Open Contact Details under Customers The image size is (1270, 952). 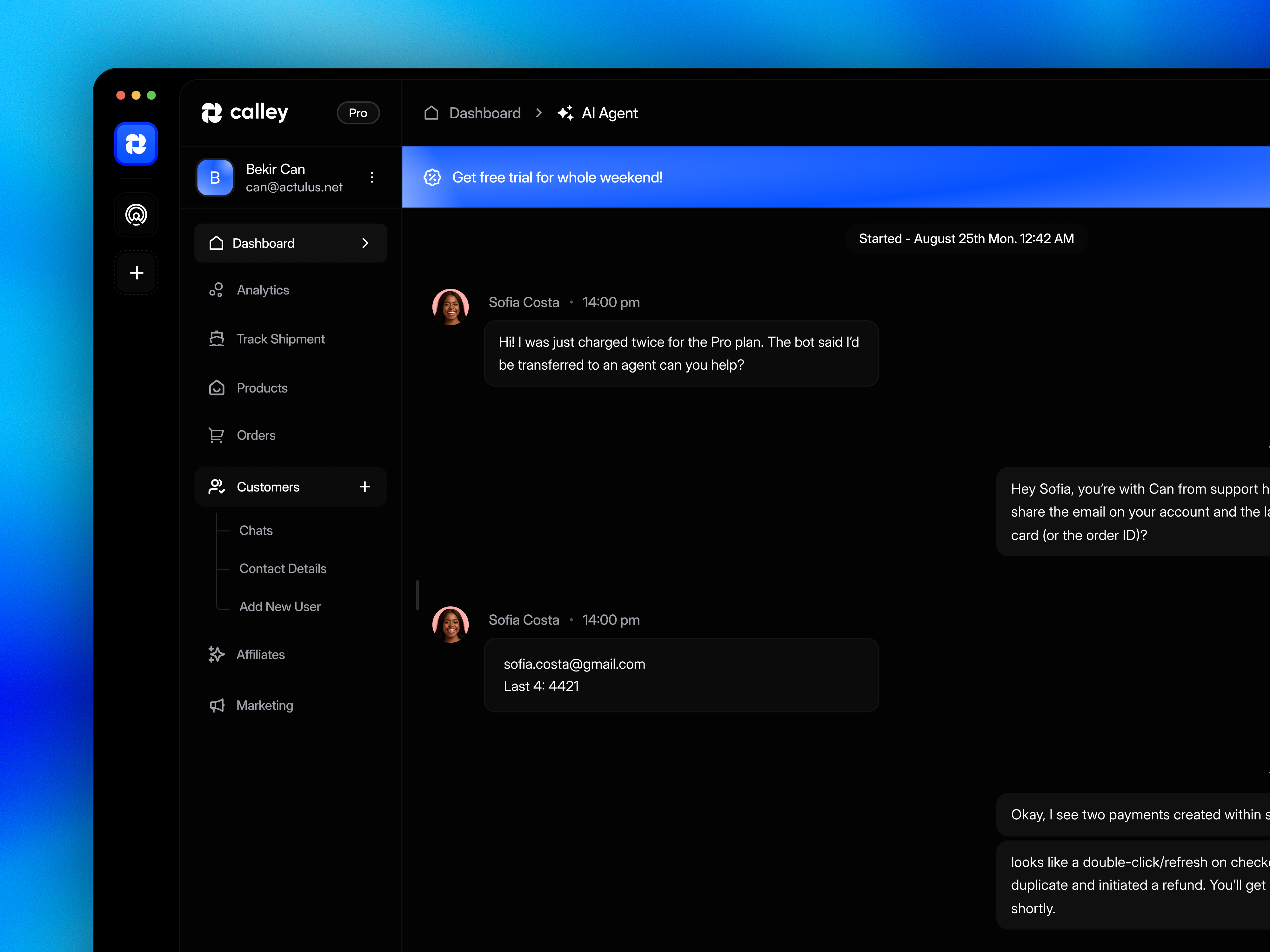point(283,568)
